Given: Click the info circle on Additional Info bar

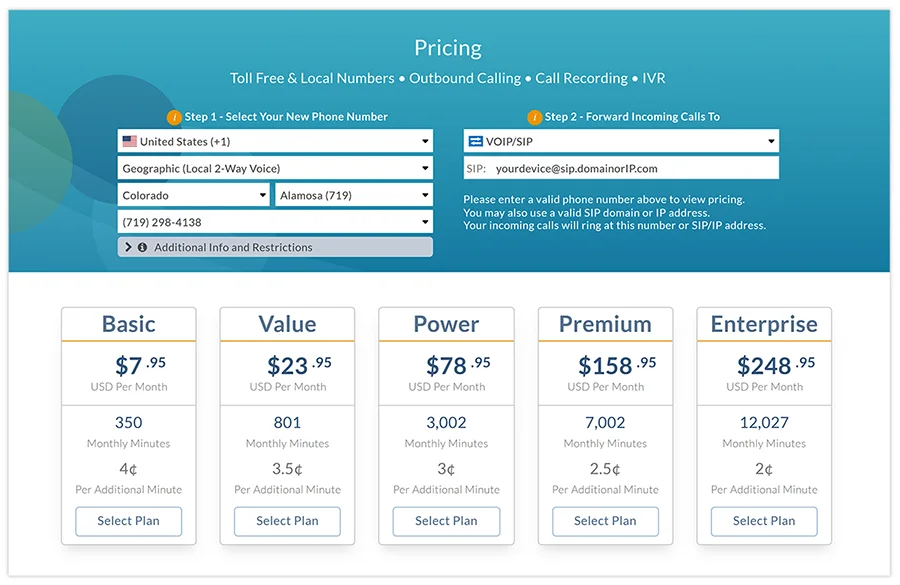Looking at the screenshot, I should (142, 247).
